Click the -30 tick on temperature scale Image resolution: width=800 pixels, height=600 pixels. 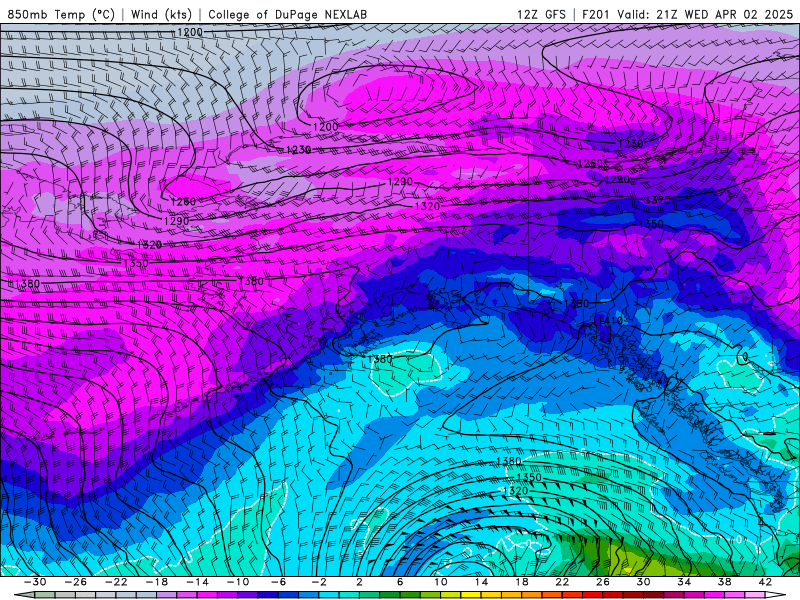35,582
